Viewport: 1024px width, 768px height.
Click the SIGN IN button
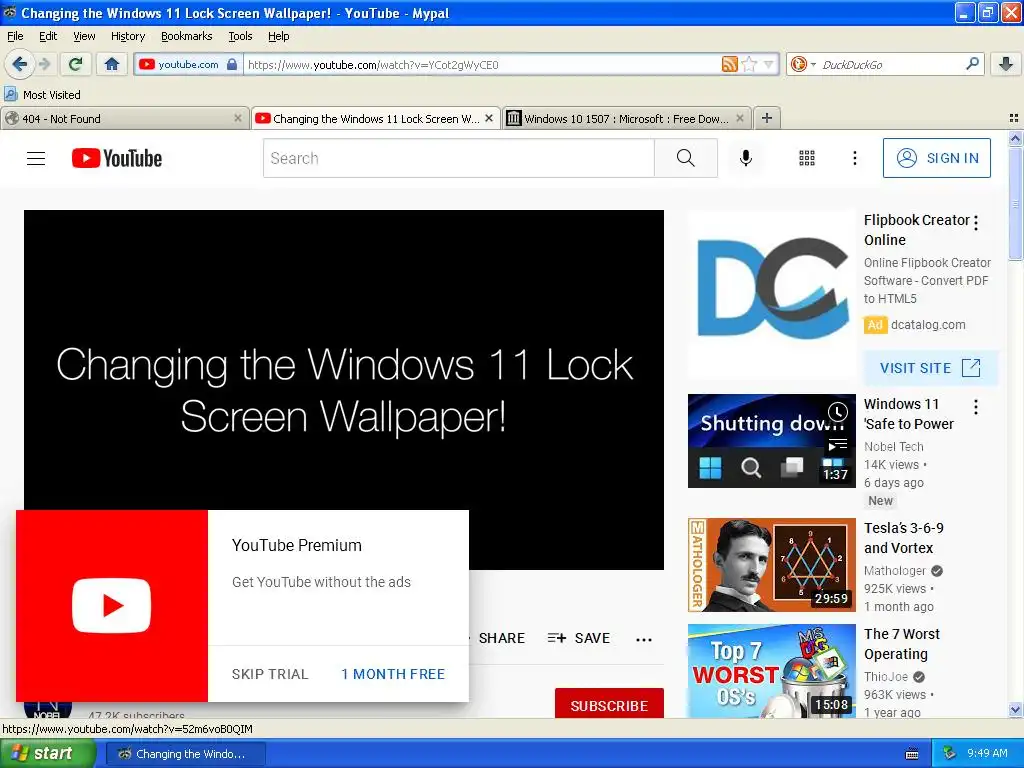point(936,158)
